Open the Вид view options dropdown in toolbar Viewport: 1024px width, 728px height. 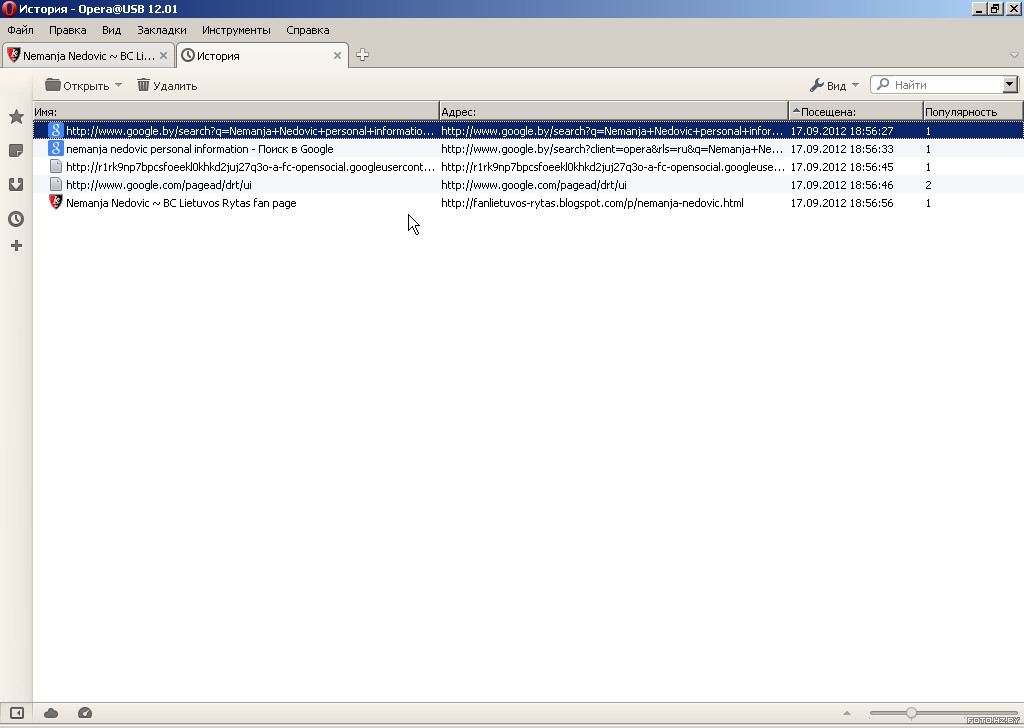click(x=835, y=85)
